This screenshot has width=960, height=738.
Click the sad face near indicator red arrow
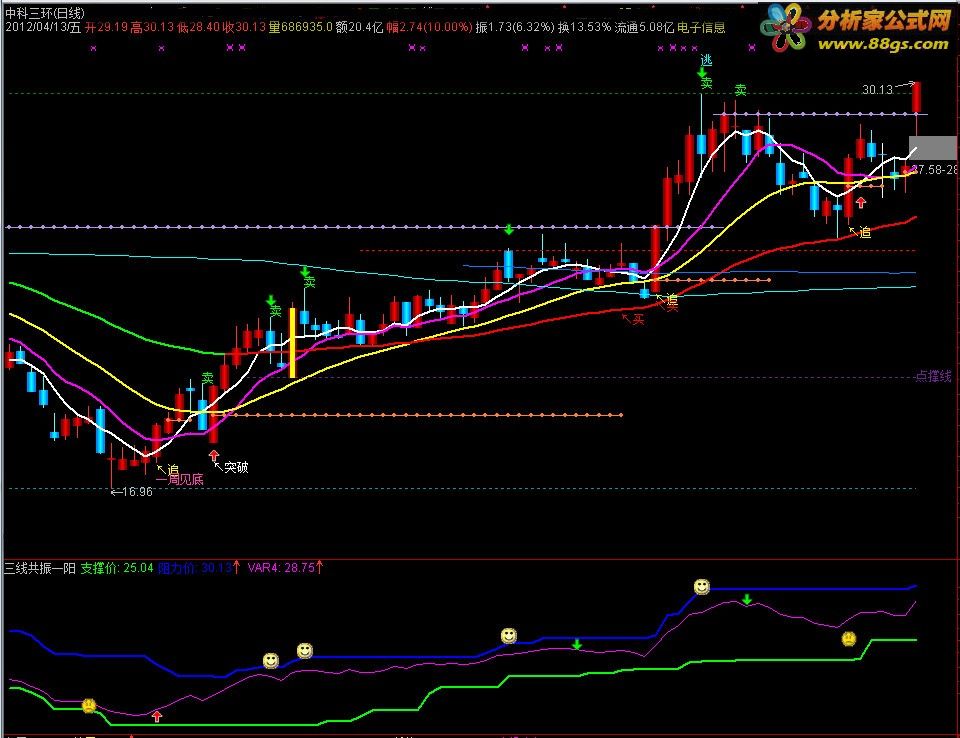tap(89, 706)
